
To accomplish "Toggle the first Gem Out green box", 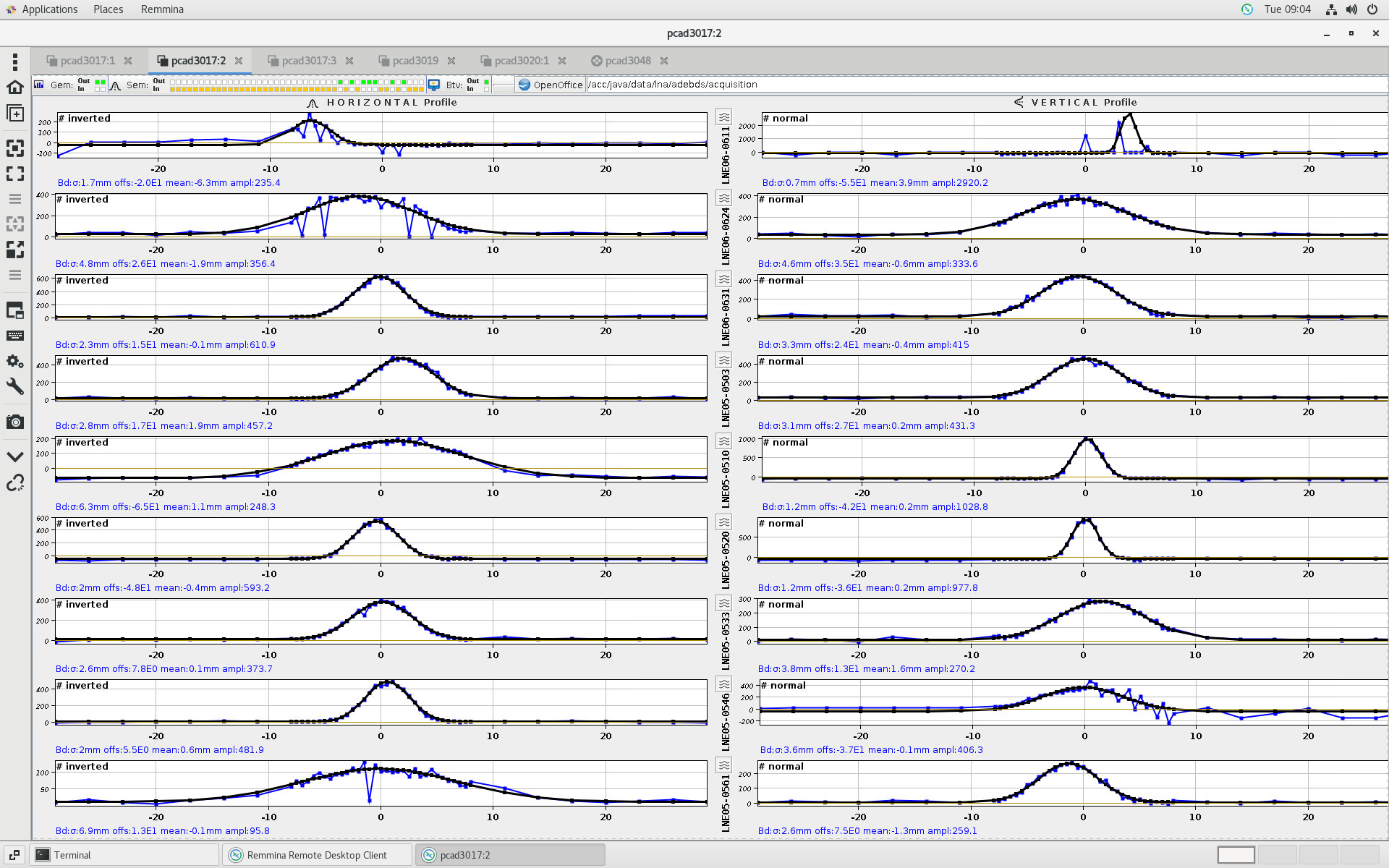I will (97, 82).
